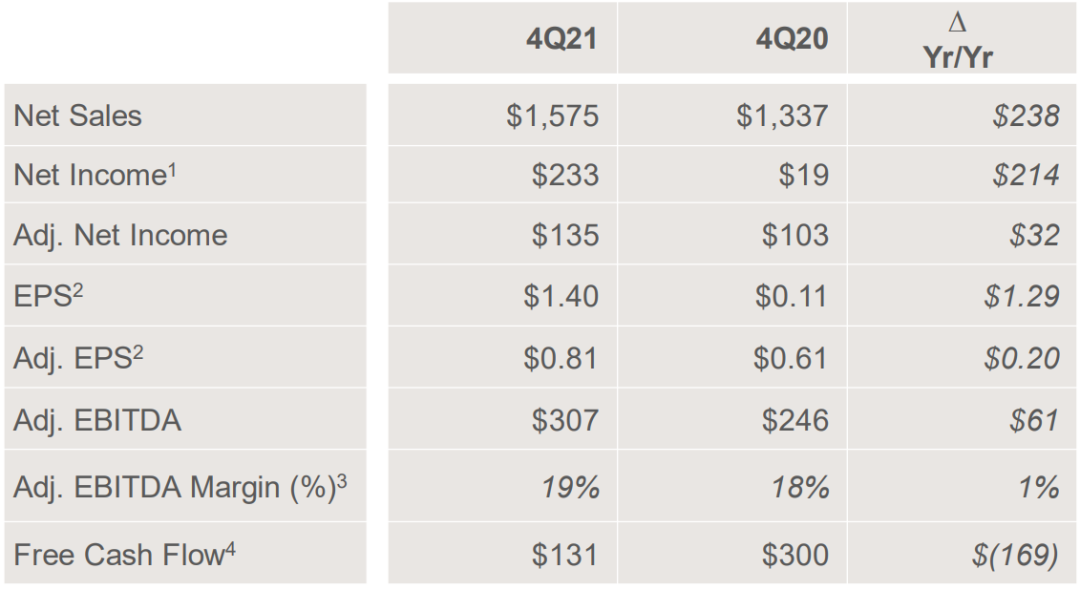Select the 4Q20 column header
Screen dimensions: 1080x590
pyautogui.click(x=792, y=39)
